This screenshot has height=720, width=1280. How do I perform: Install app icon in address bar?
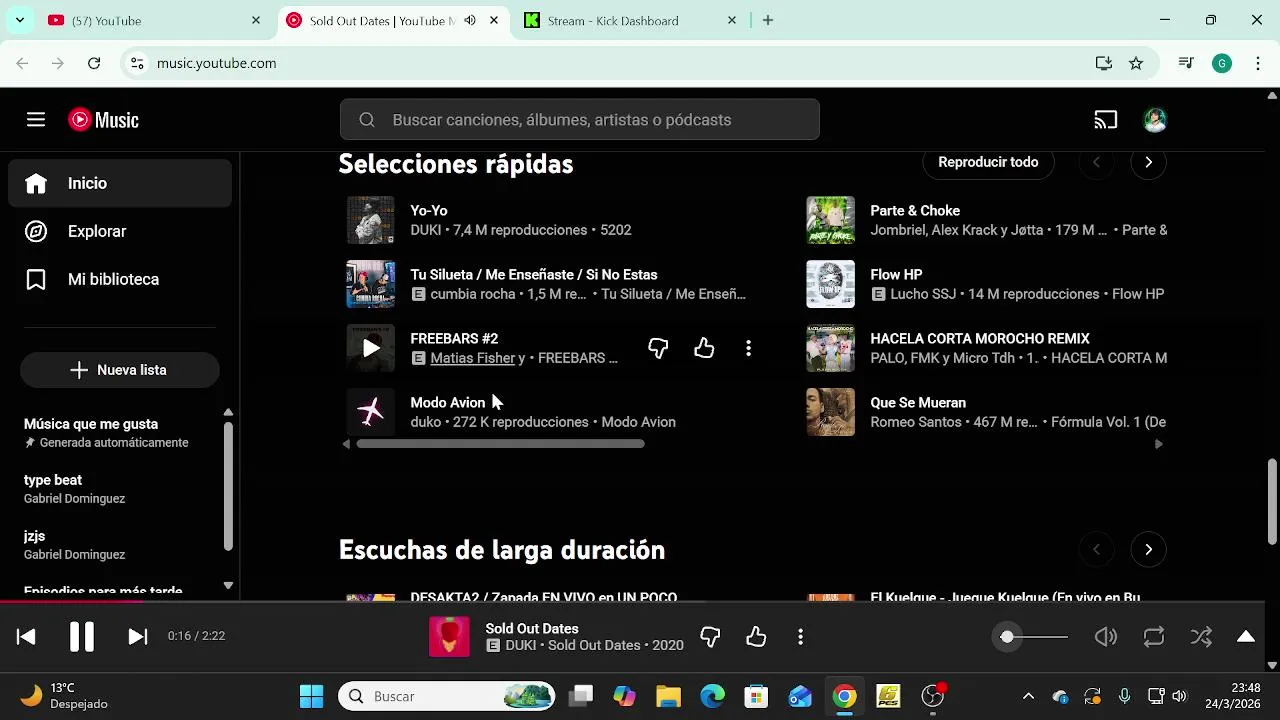point(1104,63)
